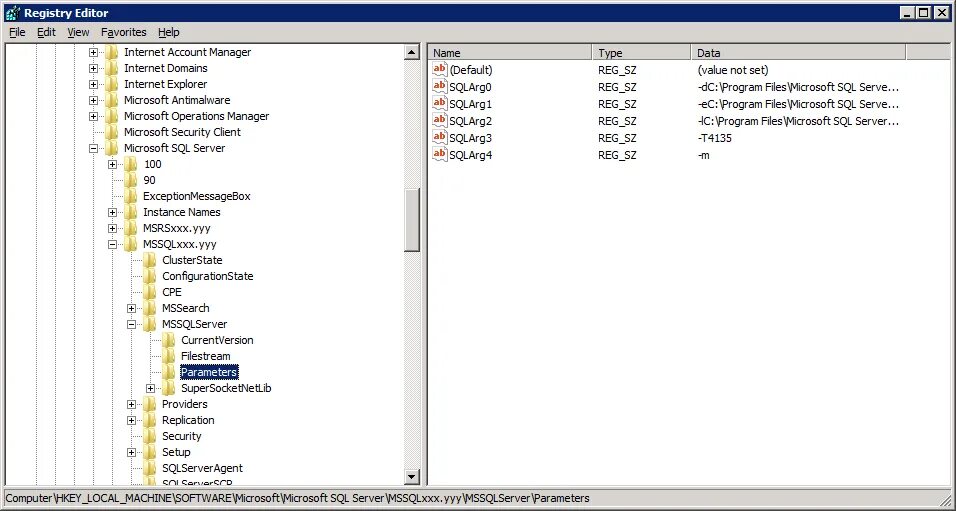Image resolution: width=956 pixels, height=511 pixels.
Task: Expand the Internet Explorer key
Action: 93,84
